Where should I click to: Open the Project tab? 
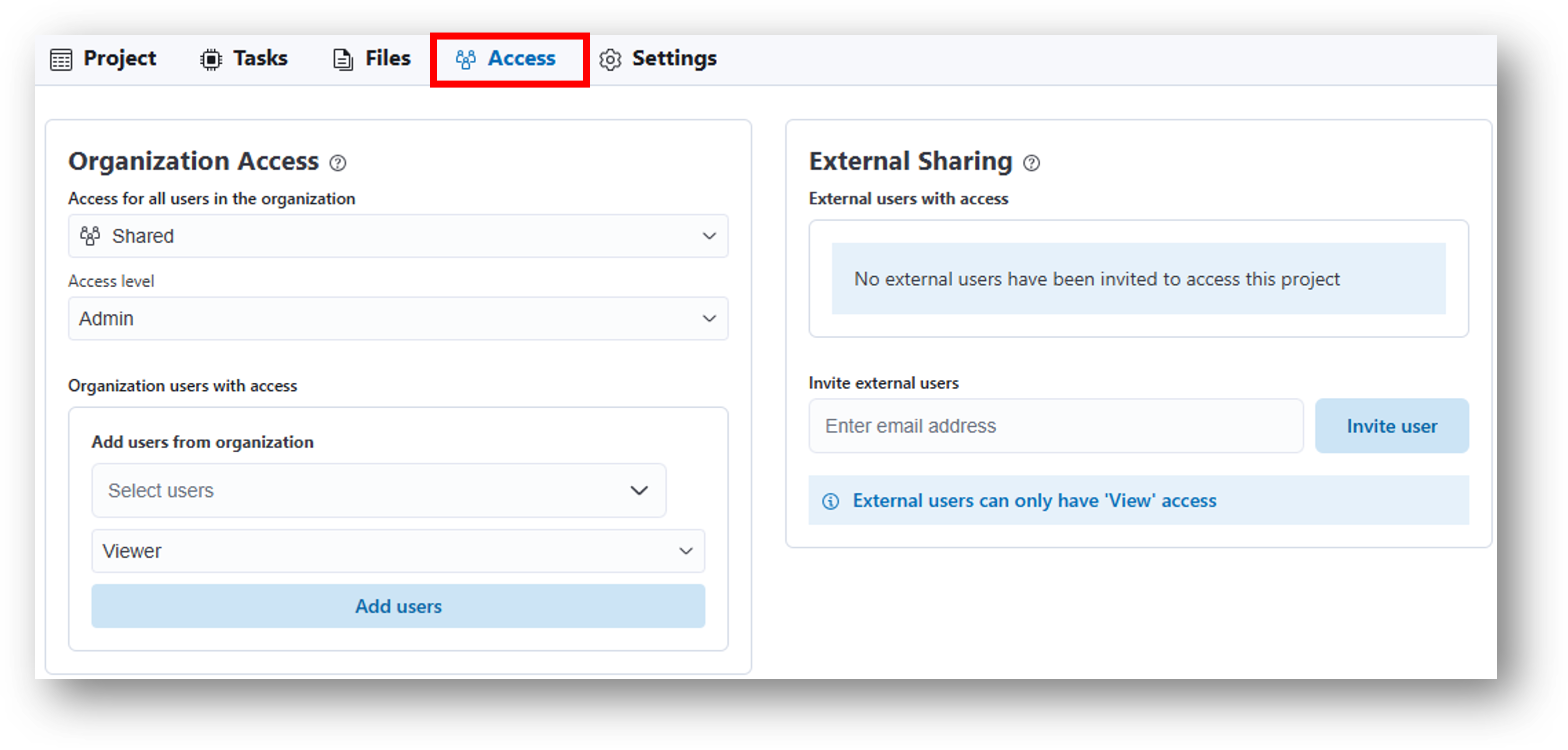pos(103,59)
